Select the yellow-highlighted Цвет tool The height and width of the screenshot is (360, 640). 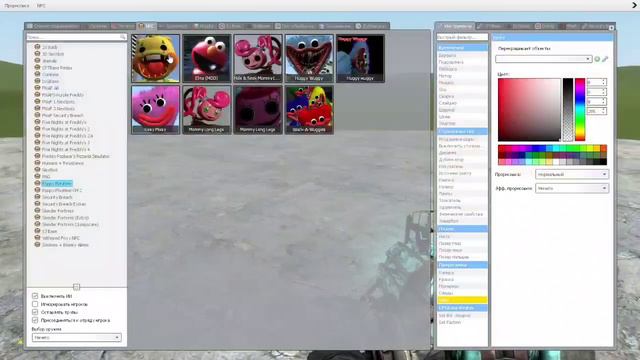[x=462, y=300]
